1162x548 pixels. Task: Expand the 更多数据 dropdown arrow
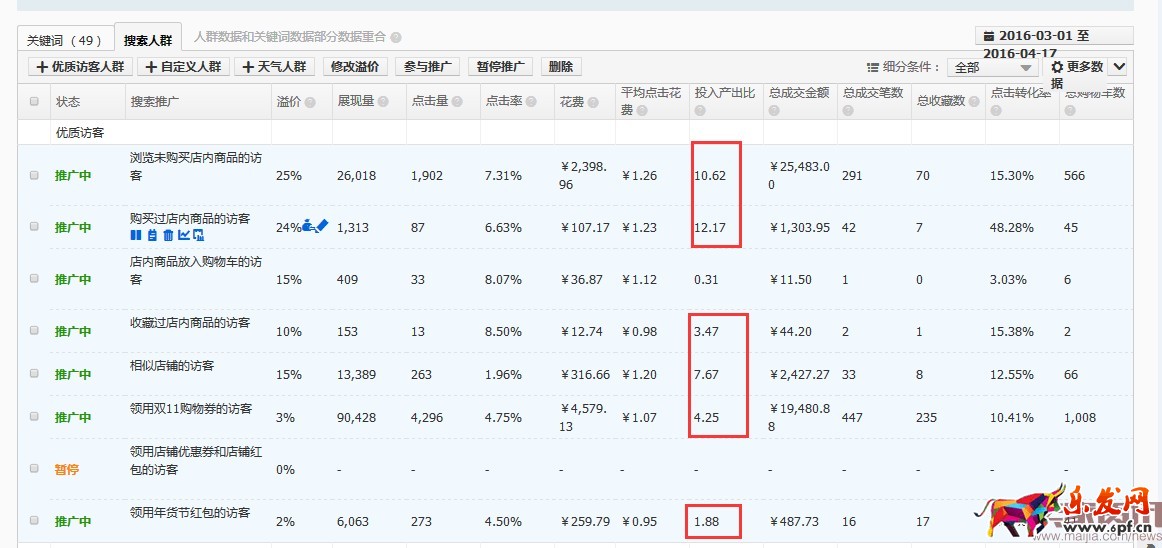[1118, 67]
